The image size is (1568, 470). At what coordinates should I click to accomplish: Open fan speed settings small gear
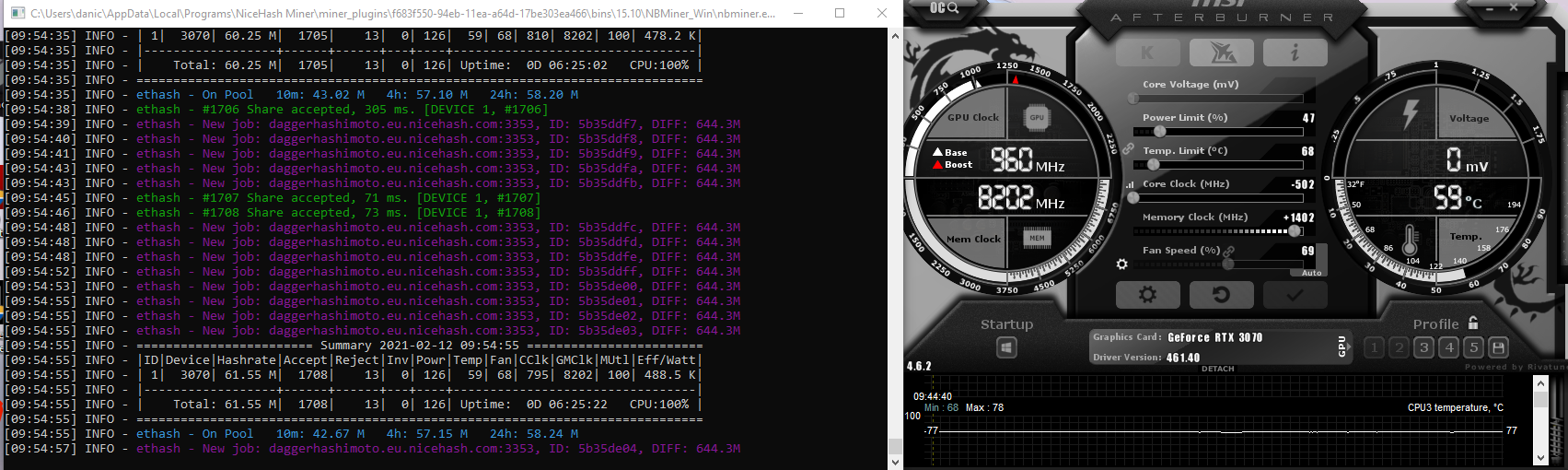tap(1121, 264)
